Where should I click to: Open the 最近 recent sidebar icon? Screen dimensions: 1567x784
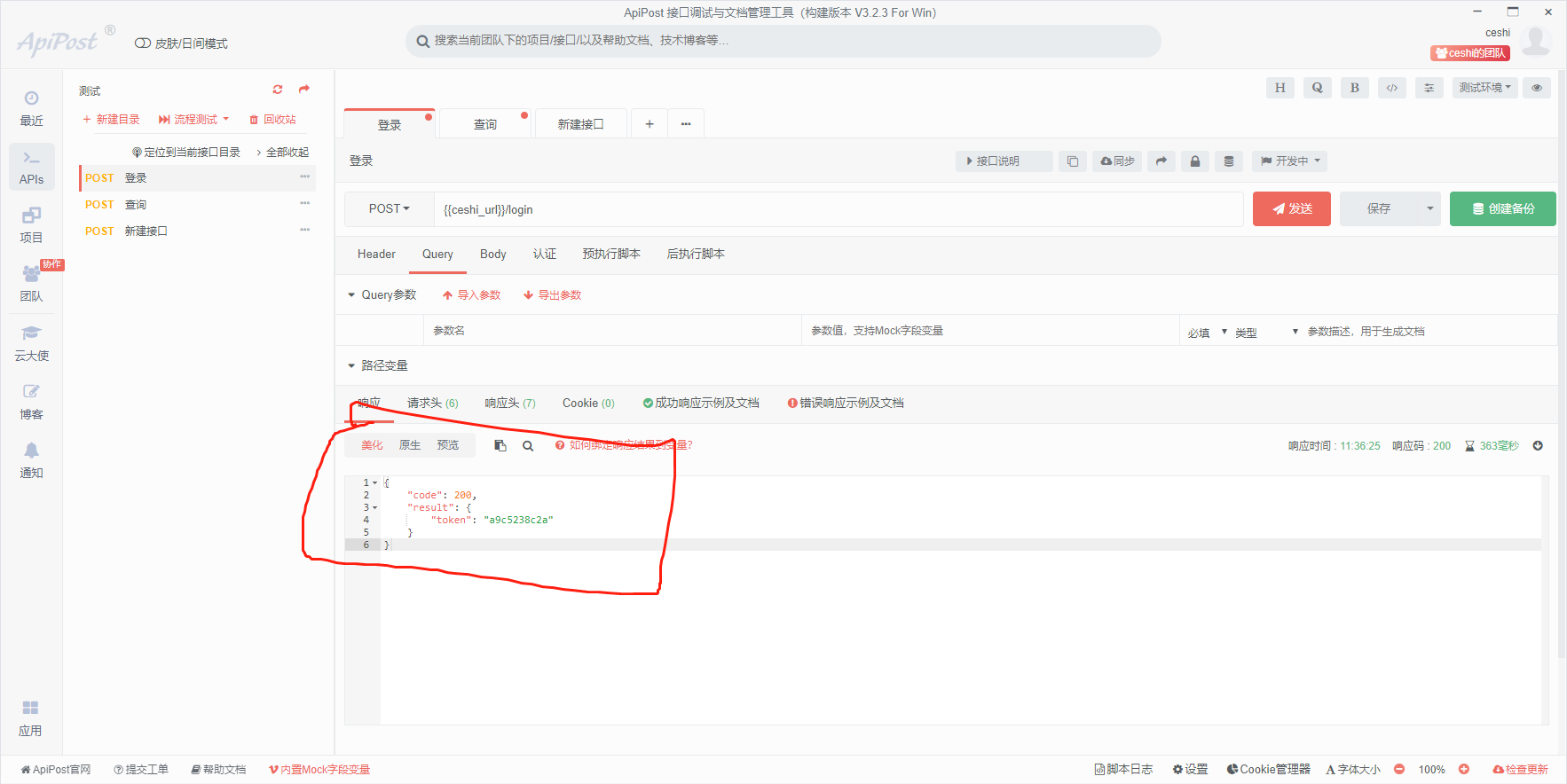pyautogui.click(x=31, y=108)
